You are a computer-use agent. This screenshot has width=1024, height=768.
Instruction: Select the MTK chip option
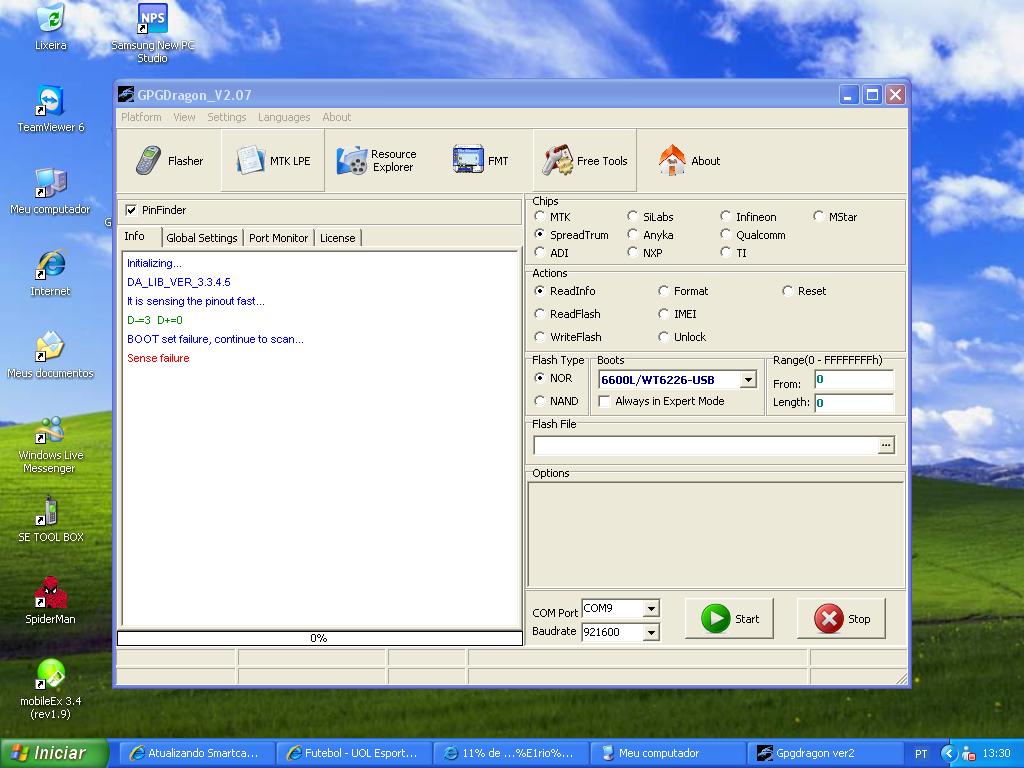[x=539, y=216]
